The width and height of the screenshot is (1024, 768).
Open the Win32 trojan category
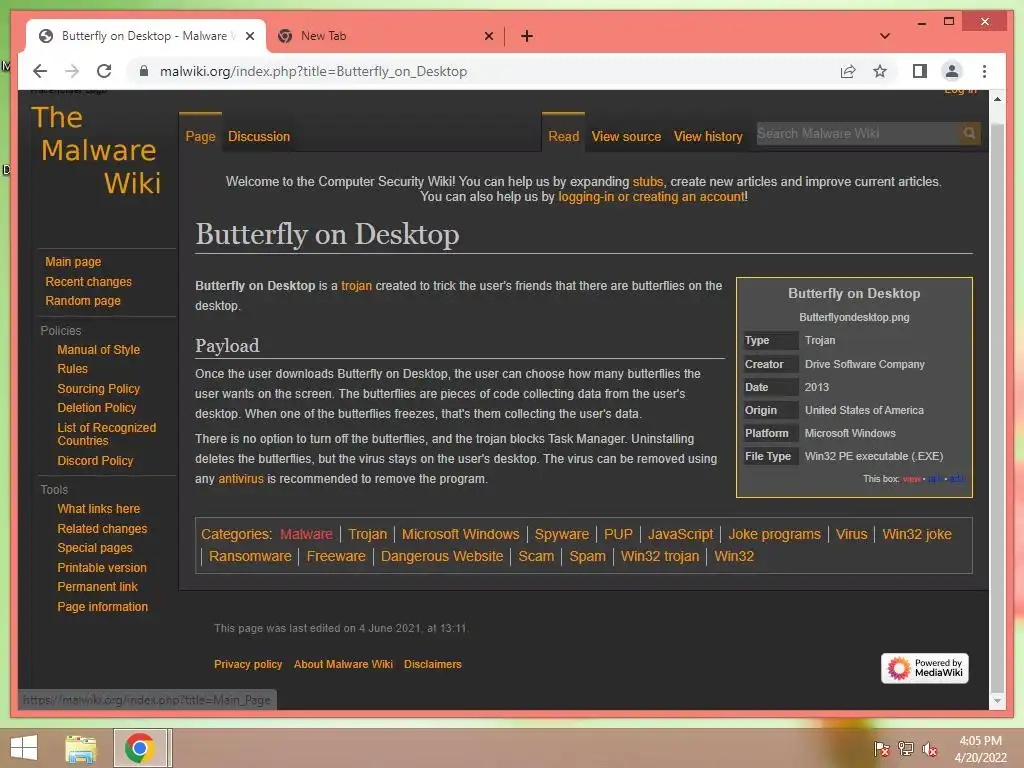tap(660, 556)
